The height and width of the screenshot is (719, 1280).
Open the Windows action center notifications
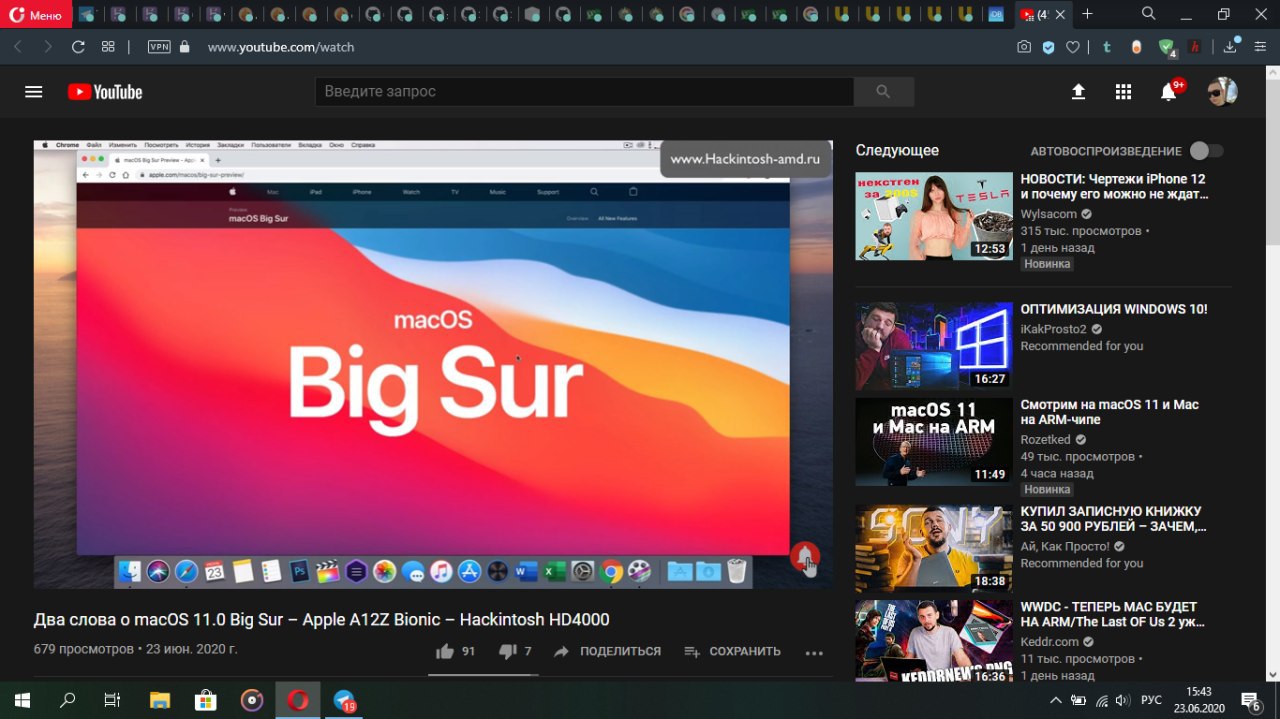tap(1251, 700)
